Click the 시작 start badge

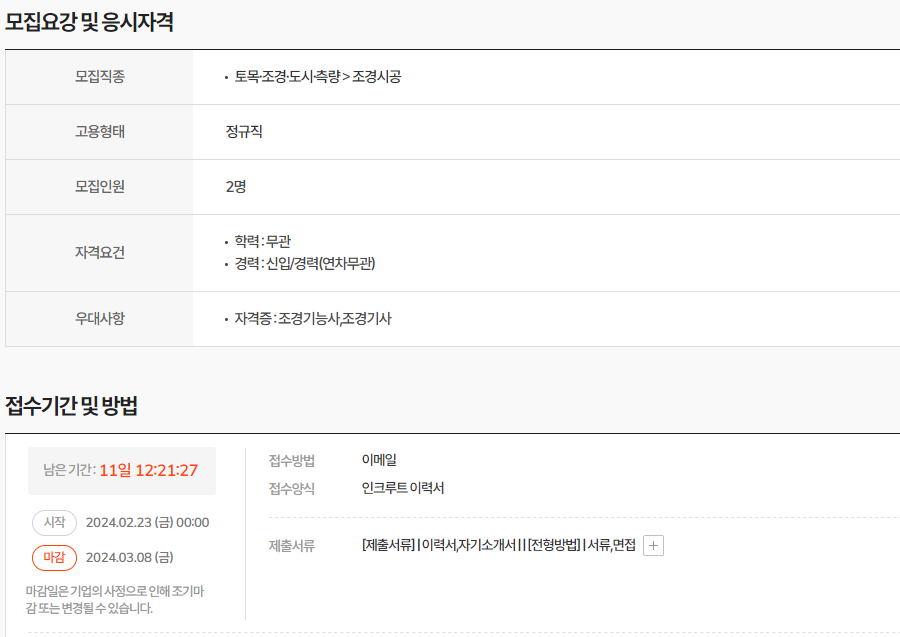point(55,522)
